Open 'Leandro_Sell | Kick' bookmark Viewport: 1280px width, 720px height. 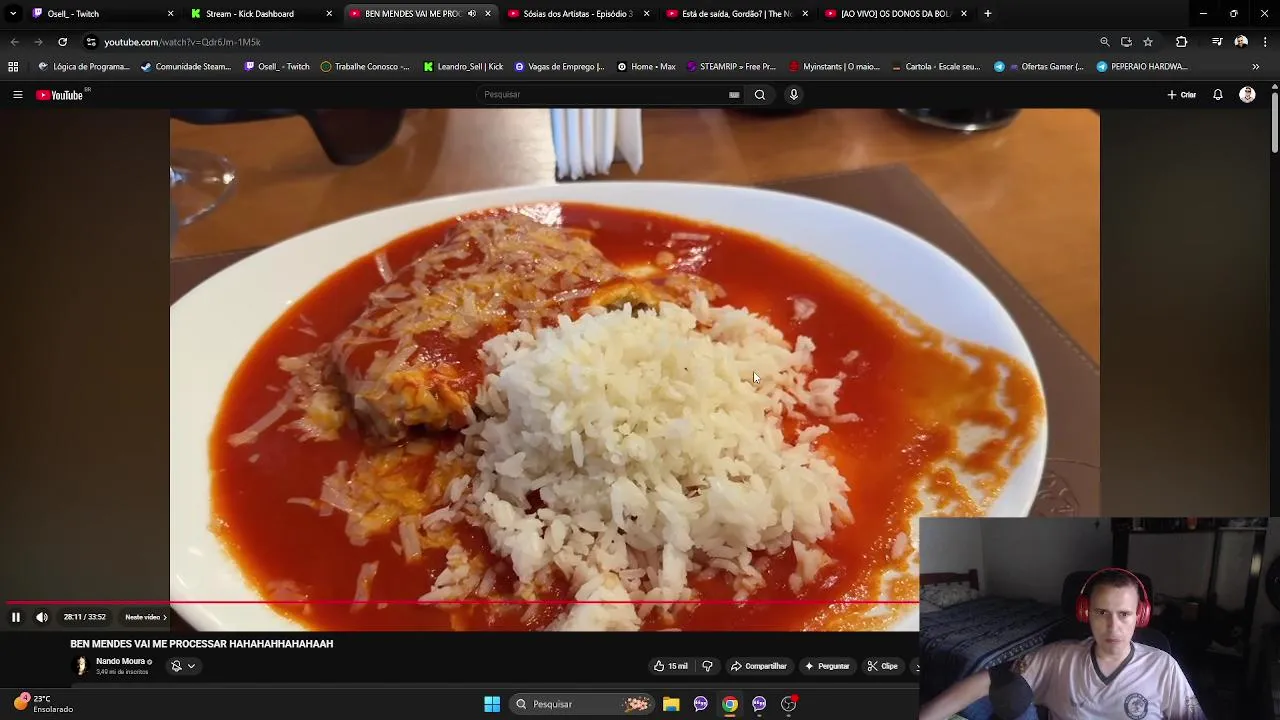(x=463, y=67)
